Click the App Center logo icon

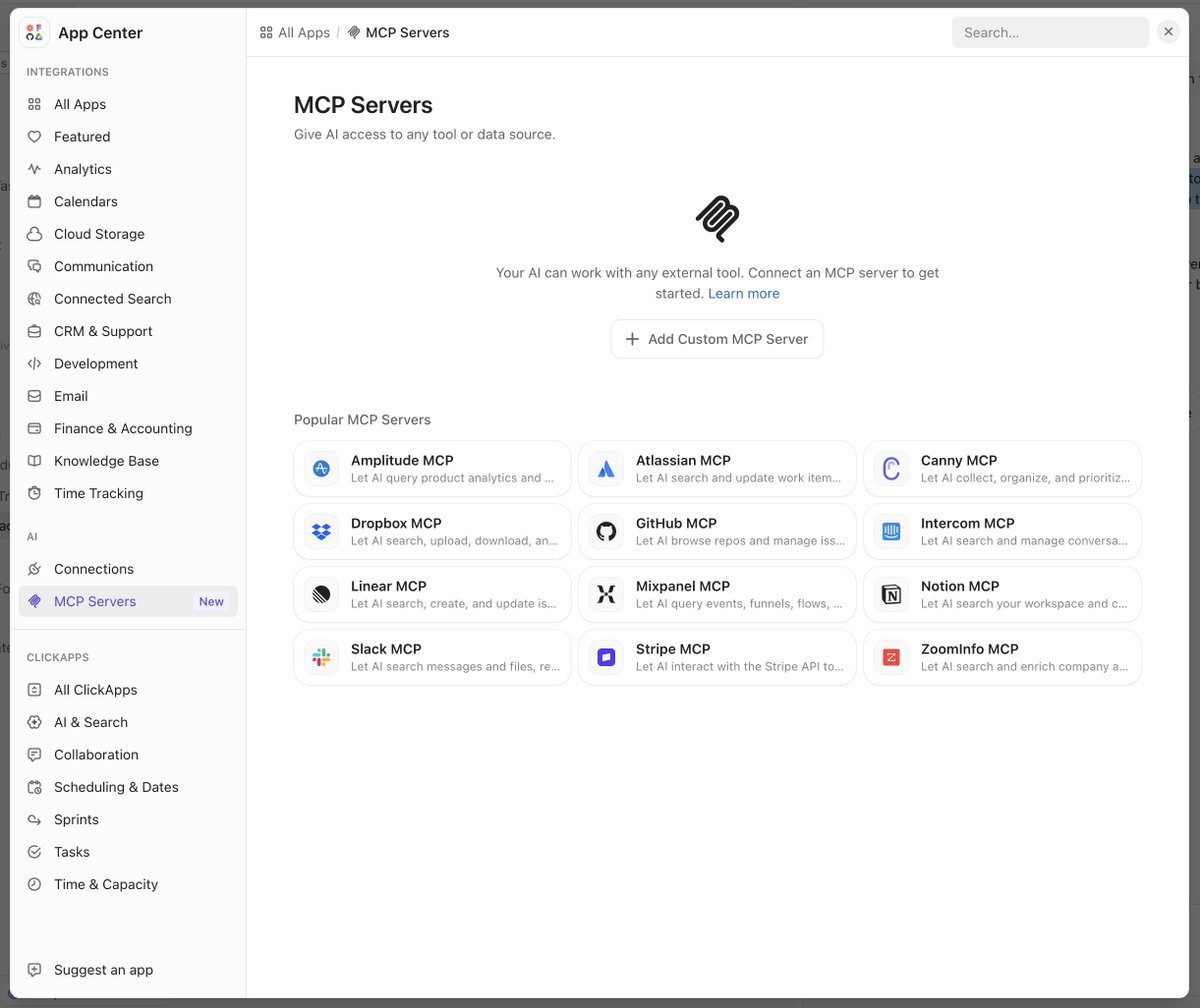click(x=34, y=32)
